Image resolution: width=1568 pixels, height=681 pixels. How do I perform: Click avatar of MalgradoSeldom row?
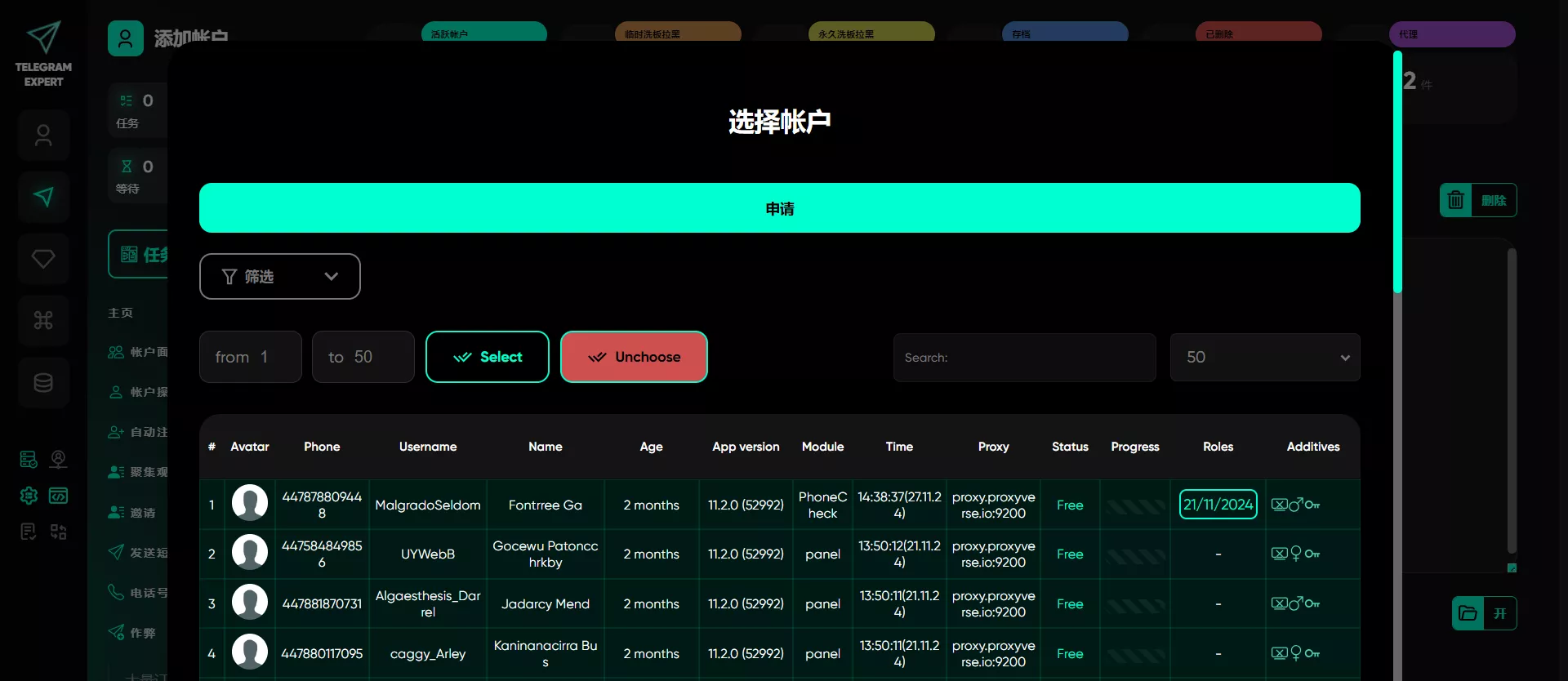[250, 503]
